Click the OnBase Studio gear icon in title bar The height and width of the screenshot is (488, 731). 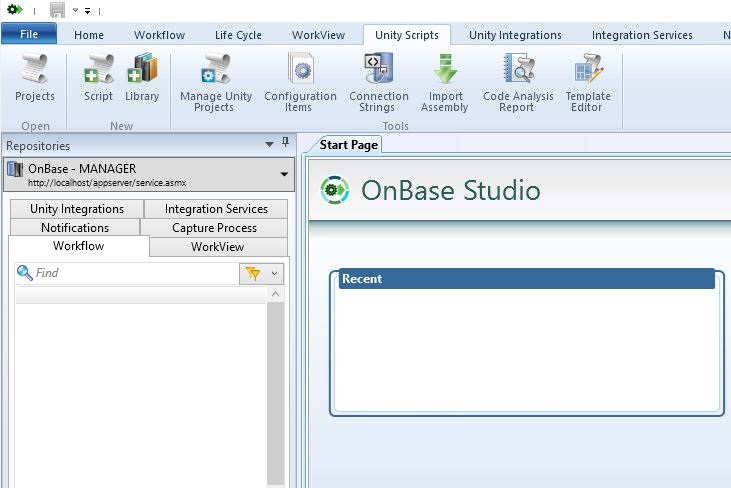[x=14, y=9]
